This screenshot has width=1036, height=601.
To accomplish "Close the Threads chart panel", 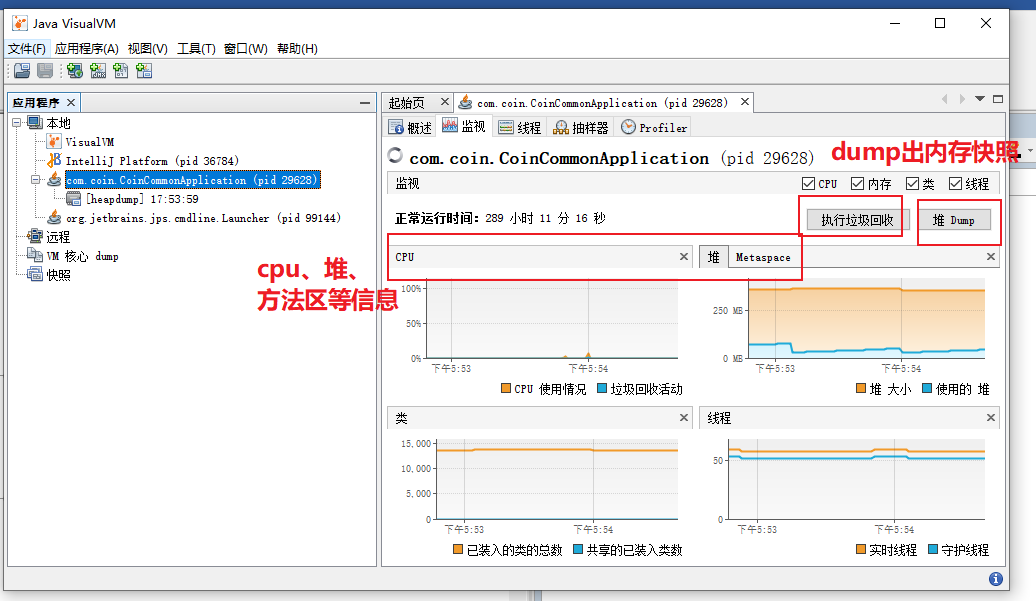I will click(x=990, y=417).
